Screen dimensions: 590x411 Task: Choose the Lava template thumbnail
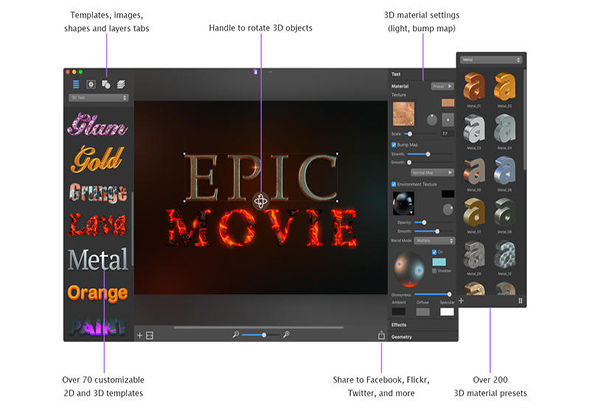pyautogui.click(x=97, y=225)
